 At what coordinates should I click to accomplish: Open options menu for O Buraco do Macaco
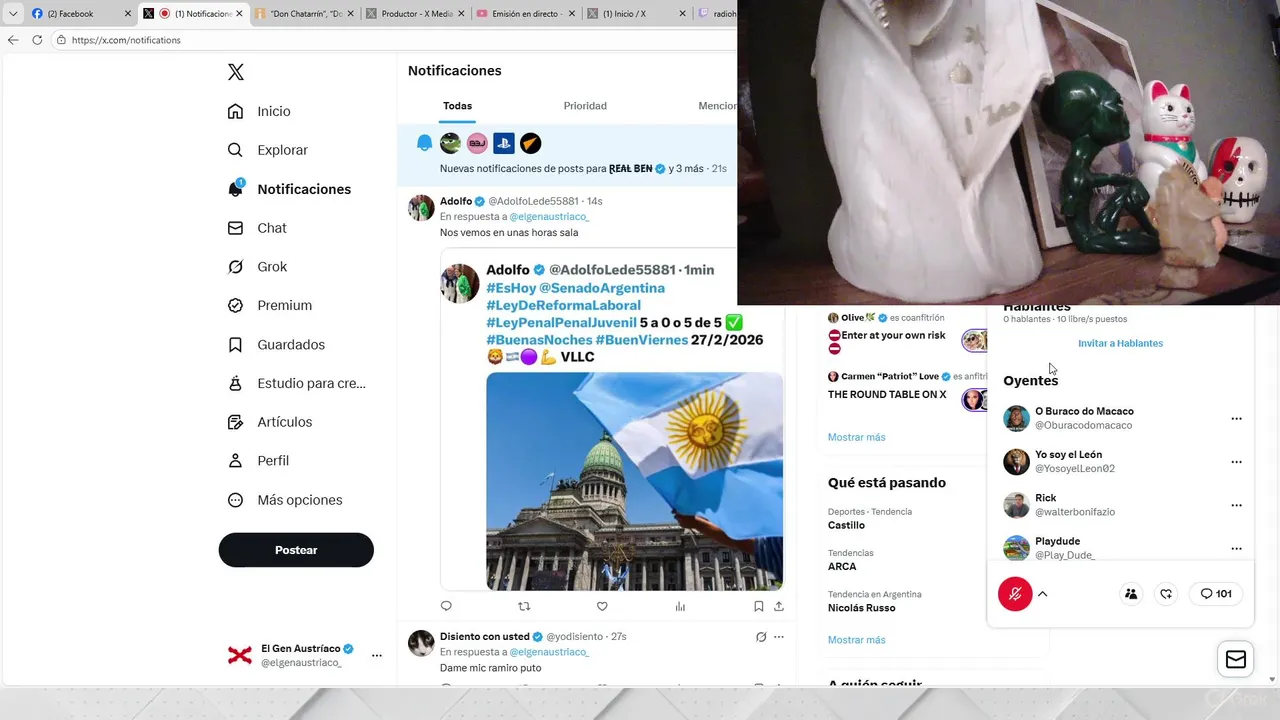click(x=1236, y=419)
